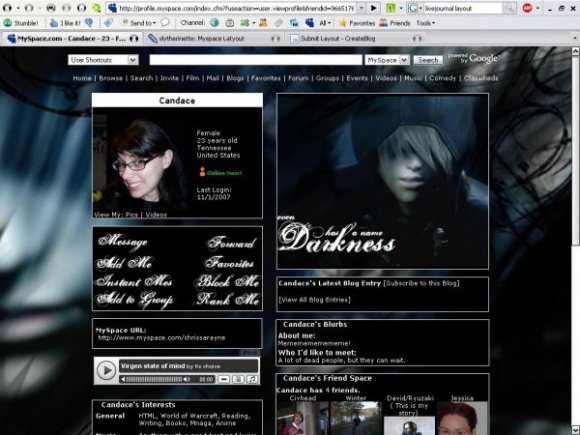Image resolution: width=580 pixels, height=435 pixels.
Task: Click the Message contact link
Action: point(122,242)
